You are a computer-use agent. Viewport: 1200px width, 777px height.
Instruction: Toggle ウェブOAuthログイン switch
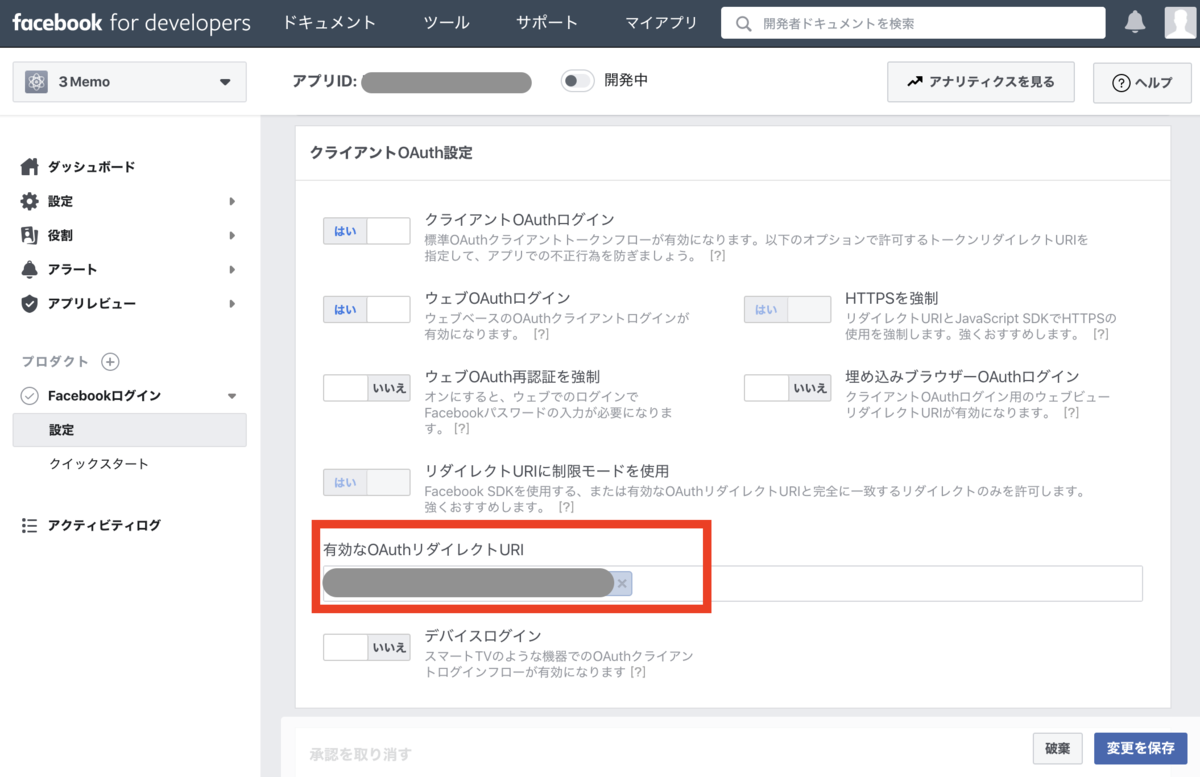(366, 309)
